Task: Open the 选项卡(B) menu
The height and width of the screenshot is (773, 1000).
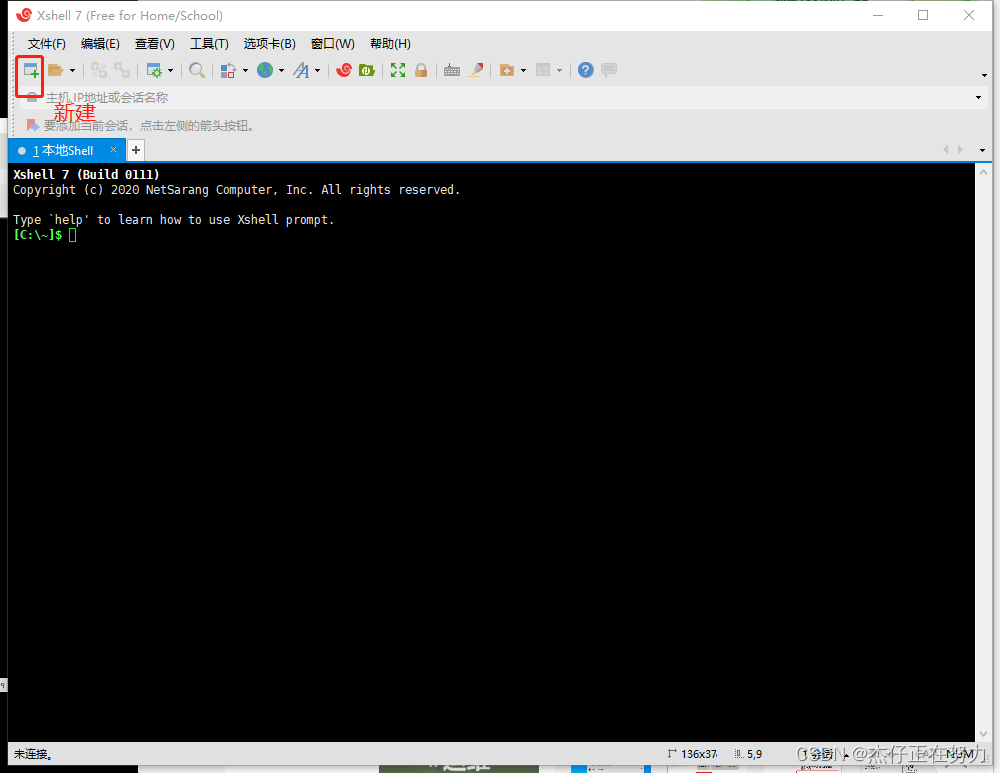Action: tap(269, 43)
